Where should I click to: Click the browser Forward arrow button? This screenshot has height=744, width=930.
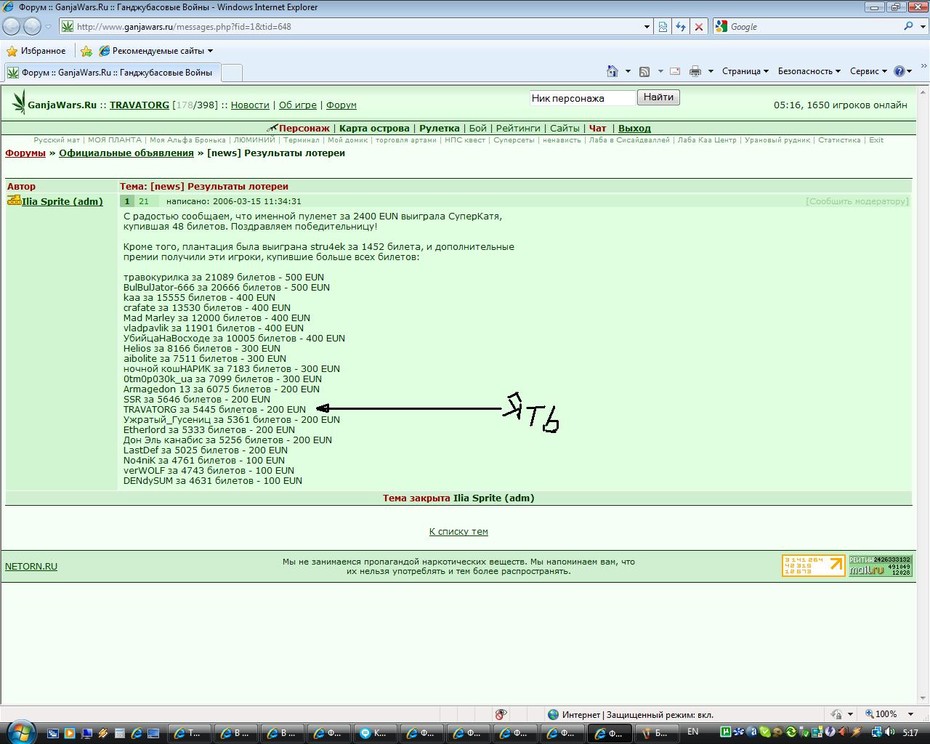tap(32, 26)
